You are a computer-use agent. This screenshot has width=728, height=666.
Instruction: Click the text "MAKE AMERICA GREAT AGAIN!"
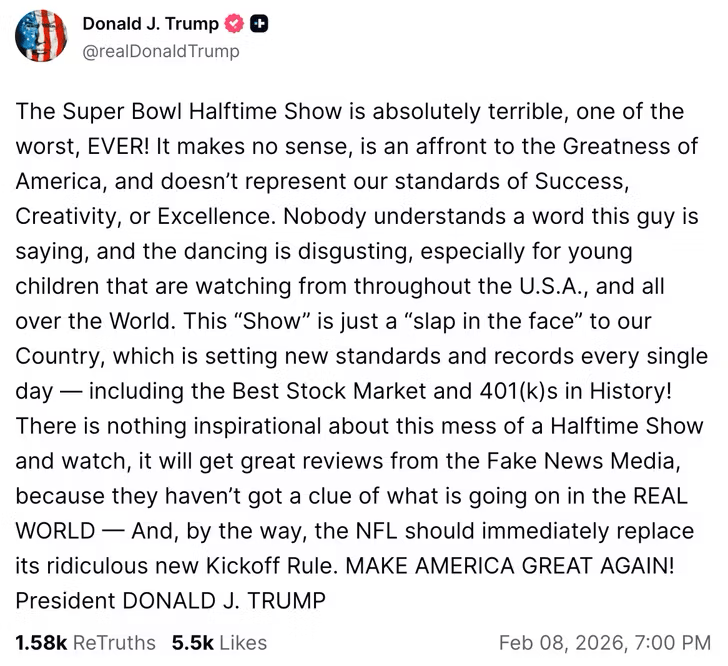coord(510,565)
